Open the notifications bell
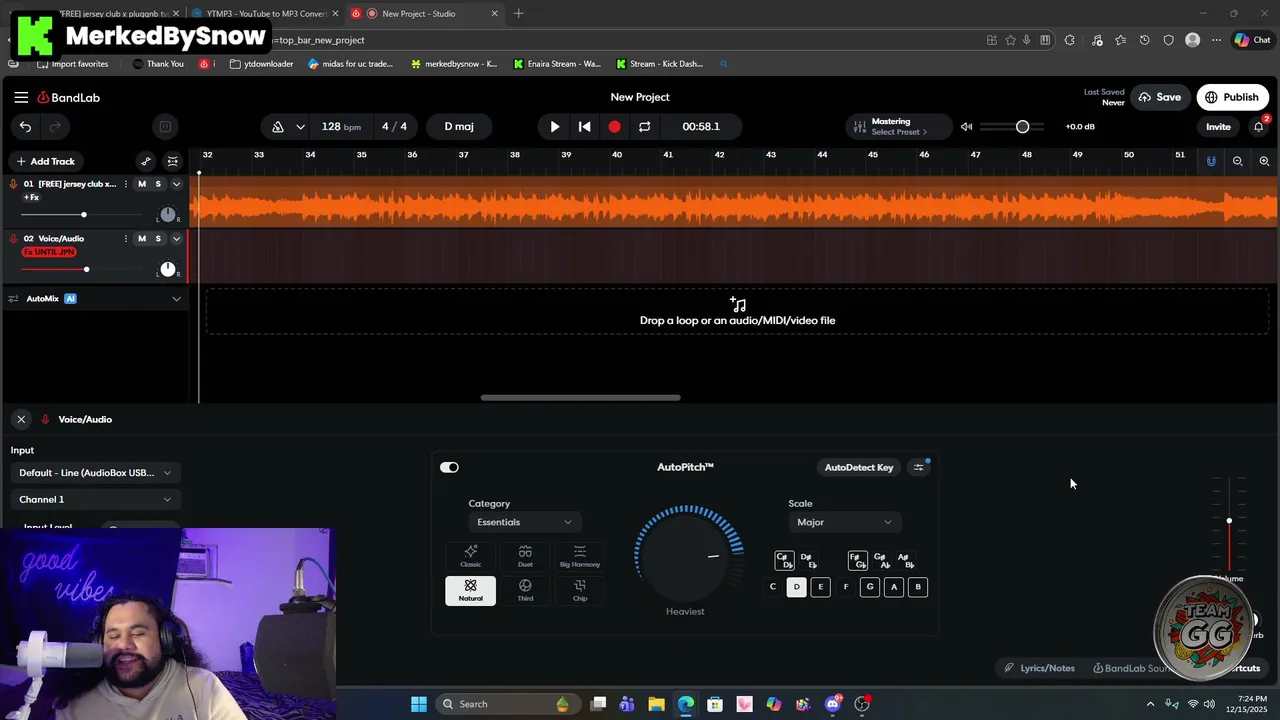The height and width of the screenshot is (720, 1280). pyautogui.click(x=1259, y=127)
